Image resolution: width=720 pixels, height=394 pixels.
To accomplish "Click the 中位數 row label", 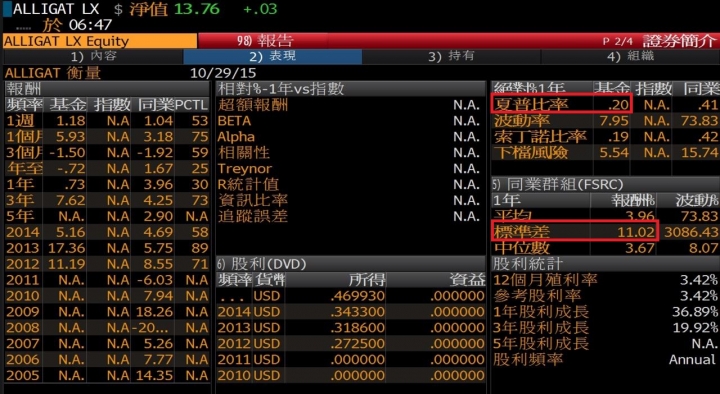I will (522, 248).
